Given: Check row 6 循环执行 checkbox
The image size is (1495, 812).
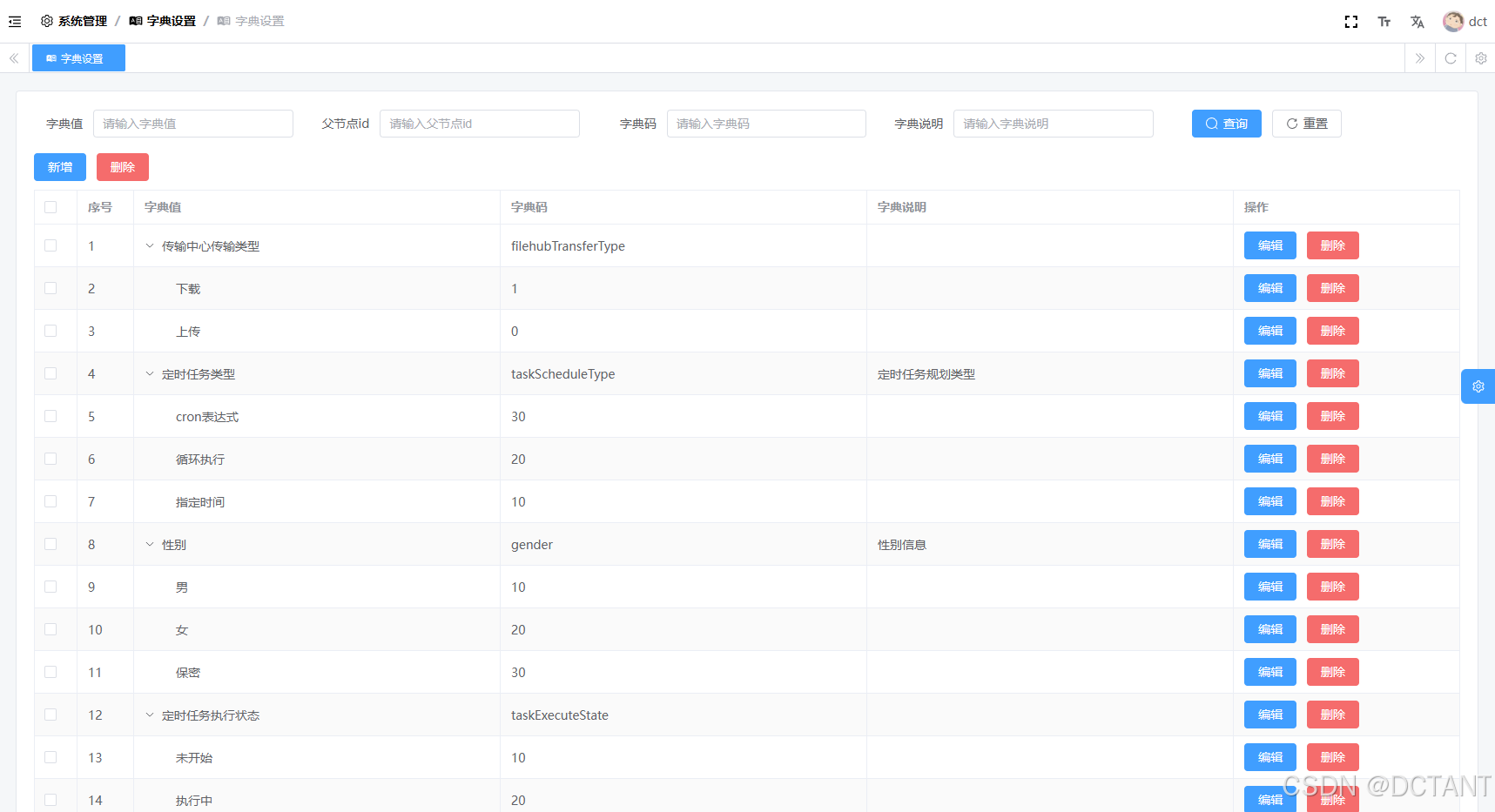Looking at the screenshot, I should (x=51, y=459).
